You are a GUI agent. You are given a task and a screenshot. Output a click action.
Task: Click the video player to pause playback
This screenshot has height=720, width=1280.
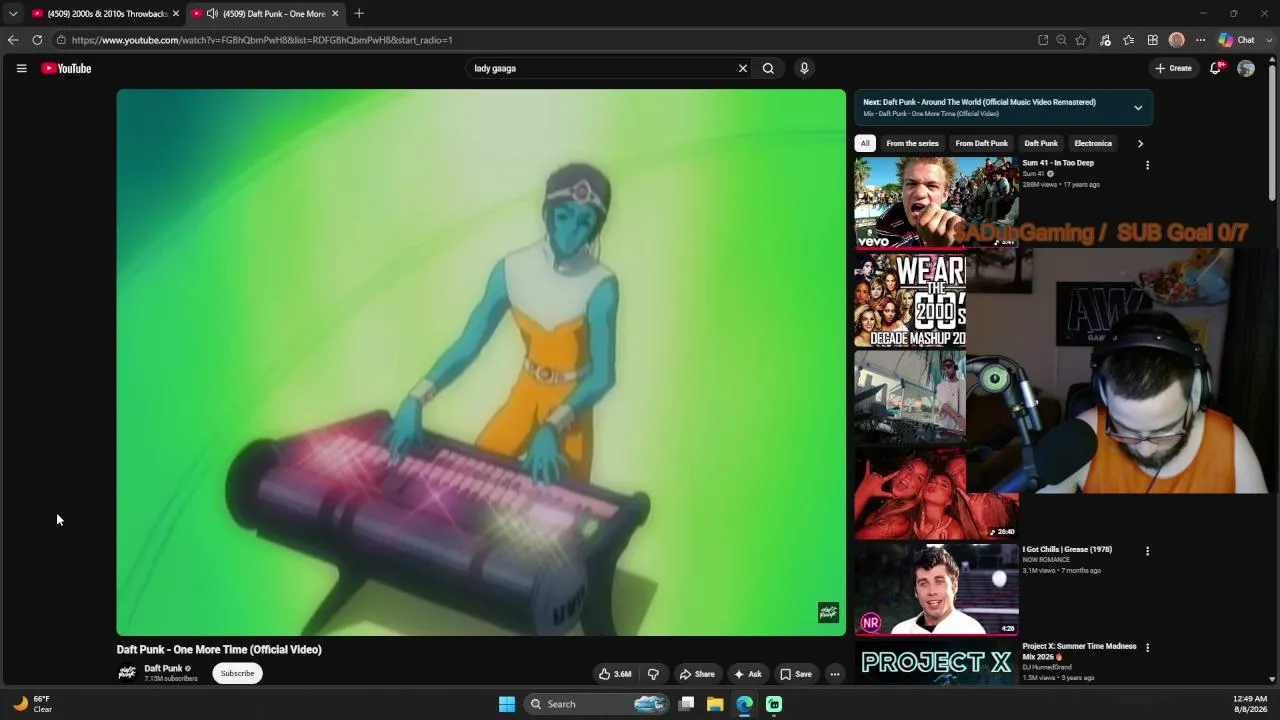tap(481, 362)
